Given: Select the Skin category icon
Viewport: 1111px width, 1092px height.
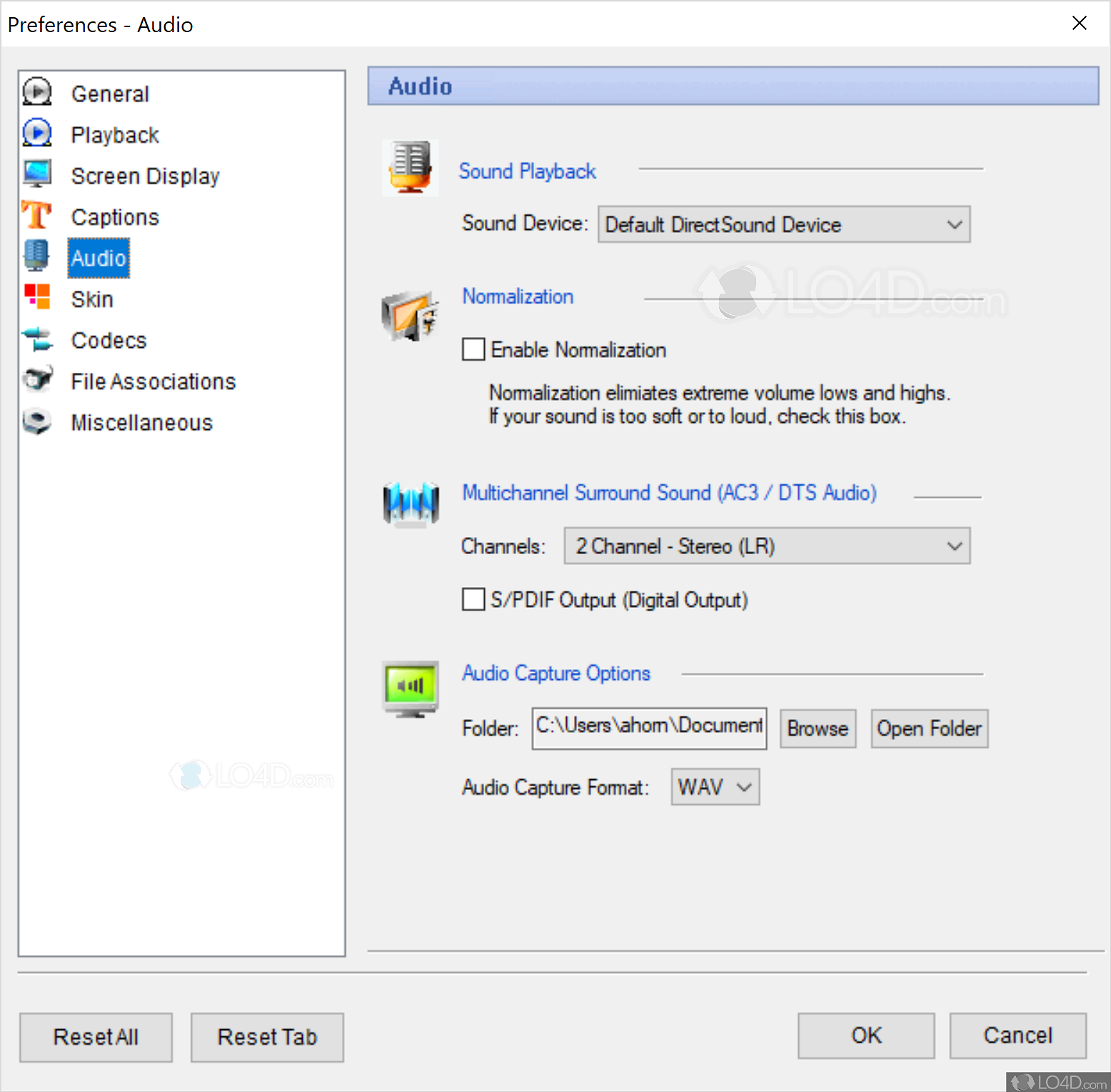Looking at the screenshot, I should click(x=37, y=297).
